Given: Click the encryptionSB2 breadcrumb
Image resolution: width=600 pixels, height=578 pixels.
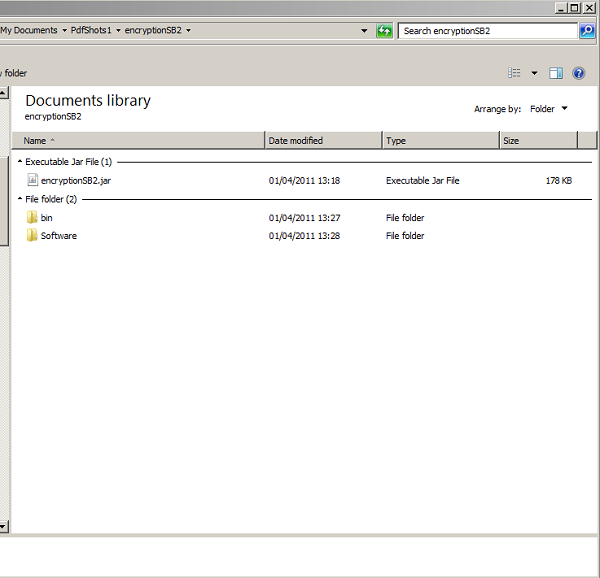Looking at the screenshot, I should click(x=153, y=30).
